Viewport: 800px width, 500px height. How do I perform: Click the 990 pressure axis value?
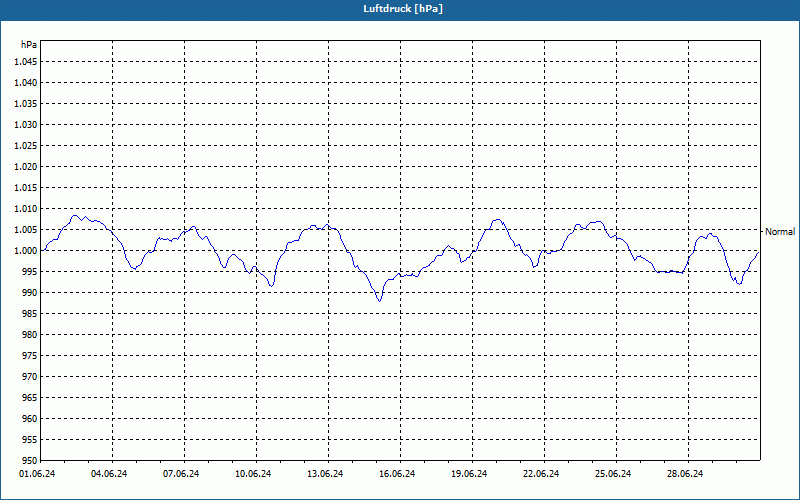30,292
